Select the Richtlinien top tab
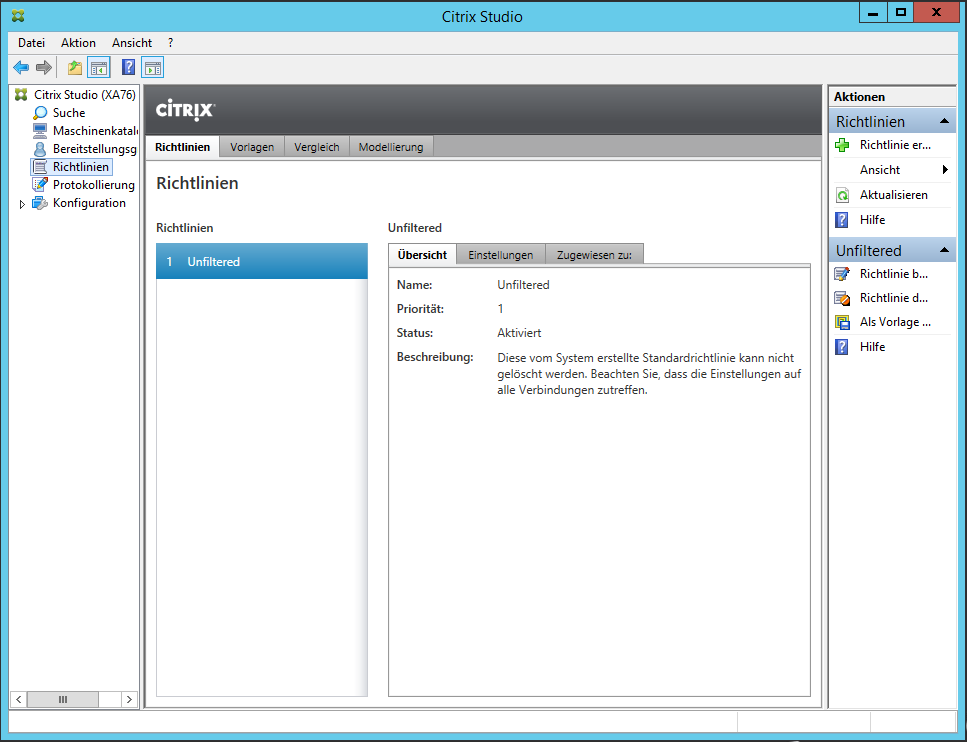This screenshot has height=742, width=967. [x=183, y=147]
